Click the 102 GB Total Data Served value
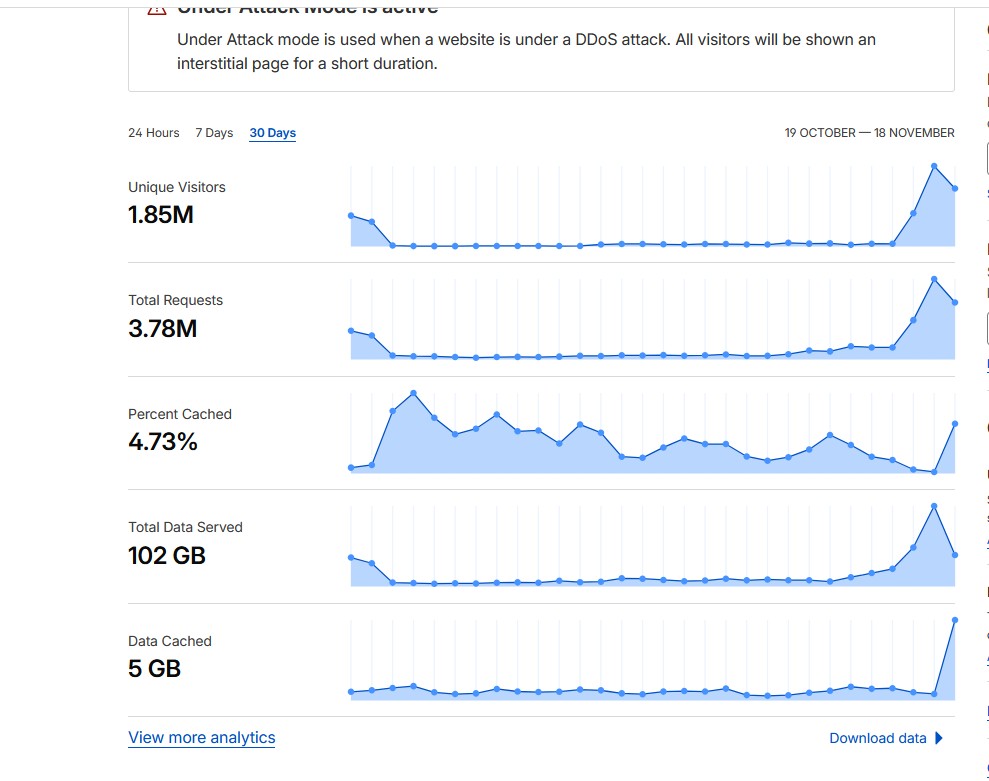Image resolution: width=989 pixels, height=781 pixels. pos(167,555)
